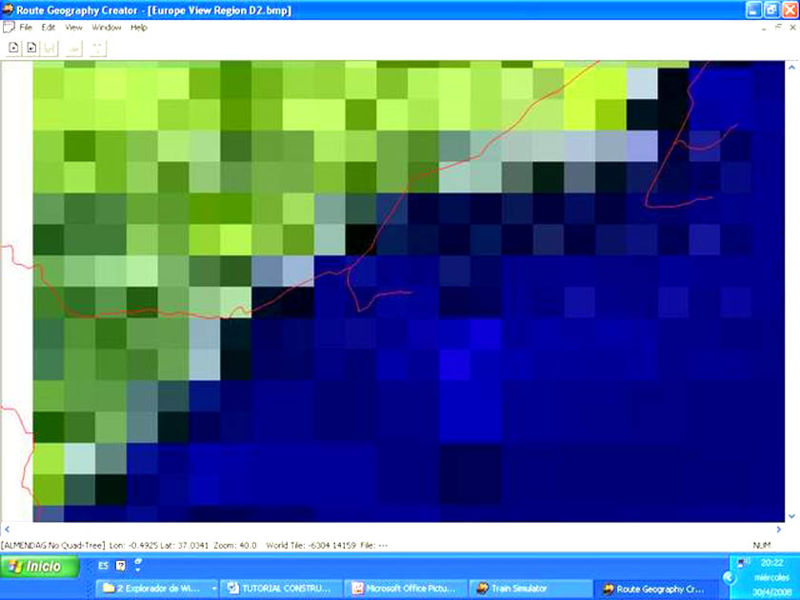Click the fifth toolbar icon
The height and width of the screenshot is (600, 800).
(98, 46)
